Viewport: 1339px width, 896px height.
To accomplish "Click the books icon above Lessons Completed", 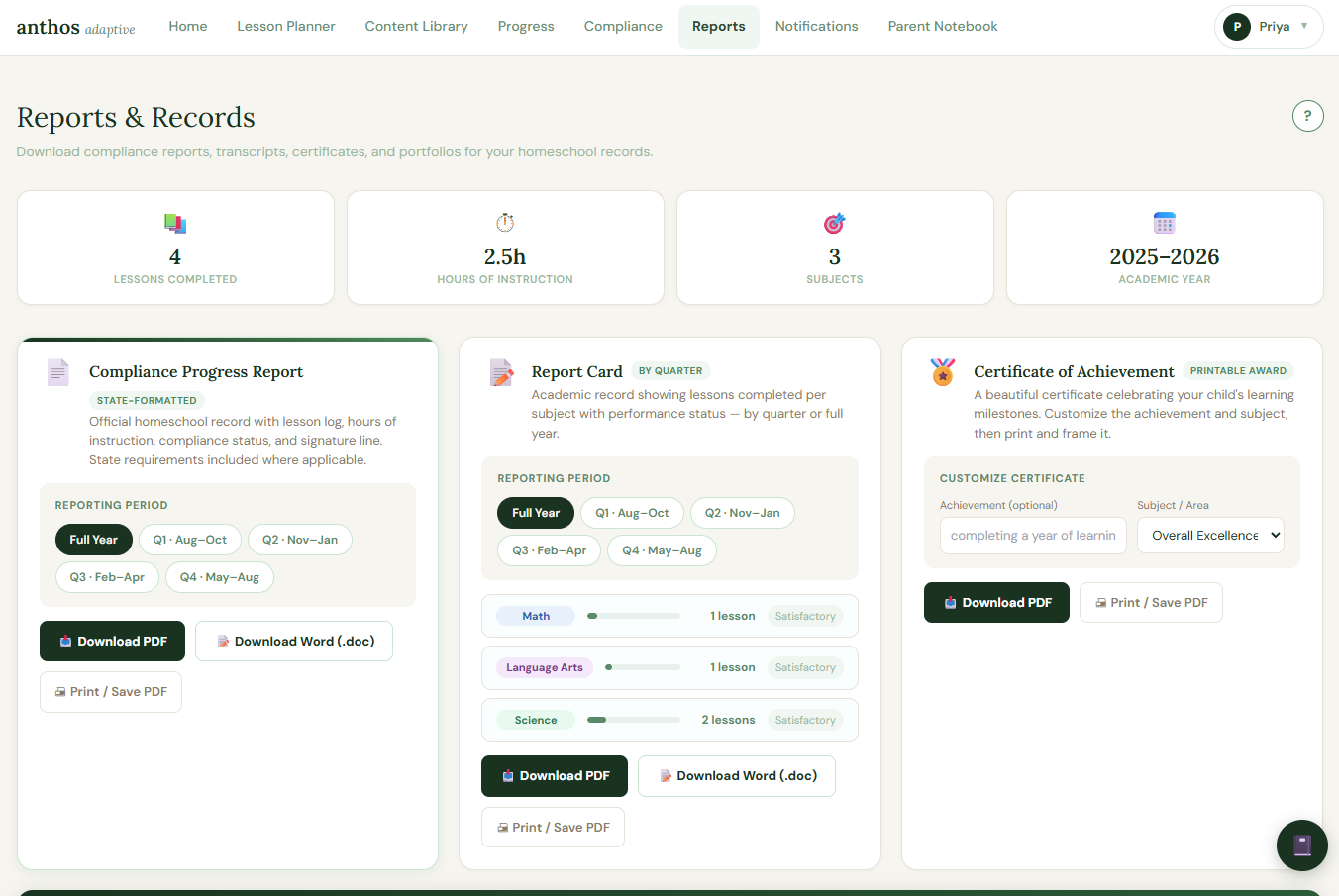I will tap(175, 223).
